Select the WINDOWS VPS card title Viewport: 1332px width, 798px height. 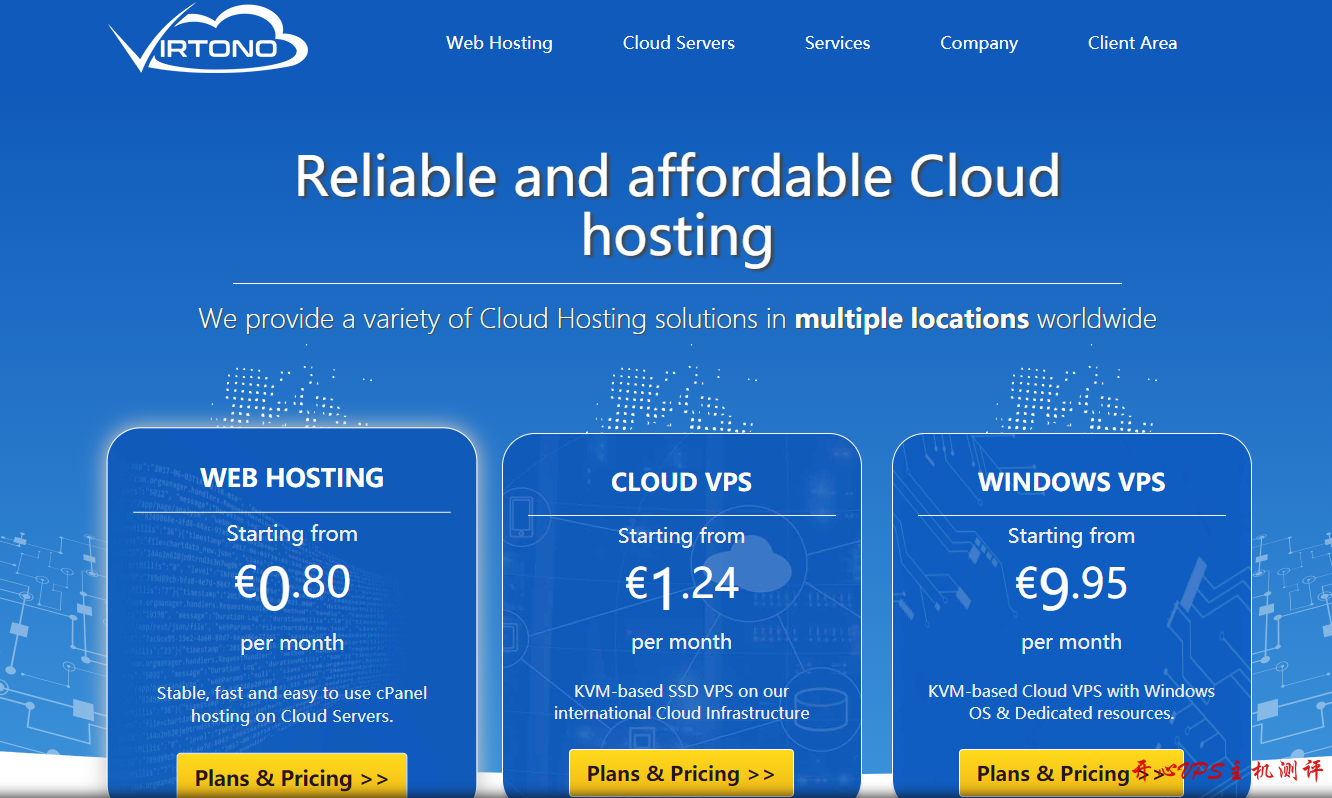click(1071, 482)
